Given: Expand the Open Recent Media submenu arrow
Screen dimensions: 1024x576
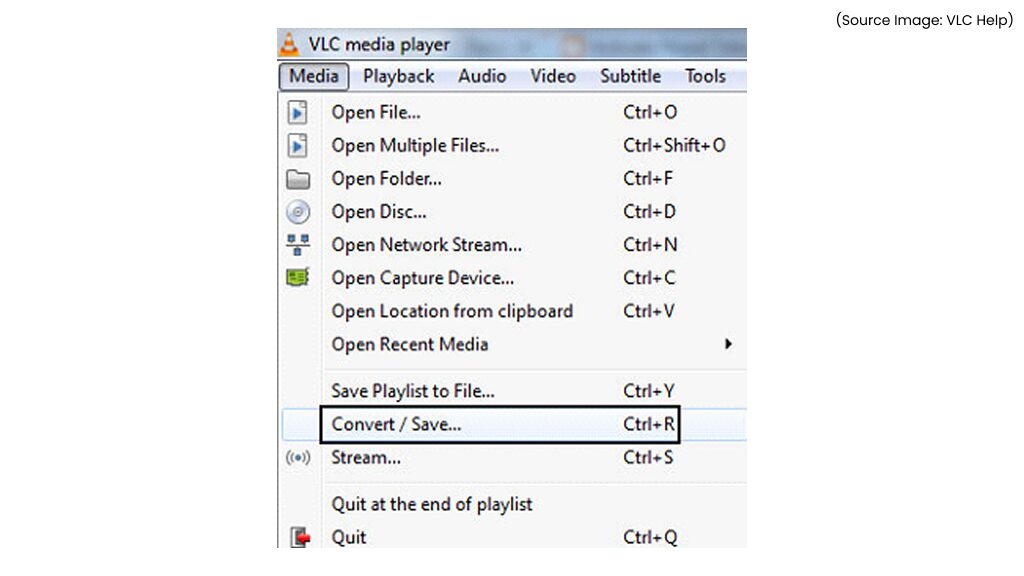Looking at the screenshot, I should [x=729, y=344].
